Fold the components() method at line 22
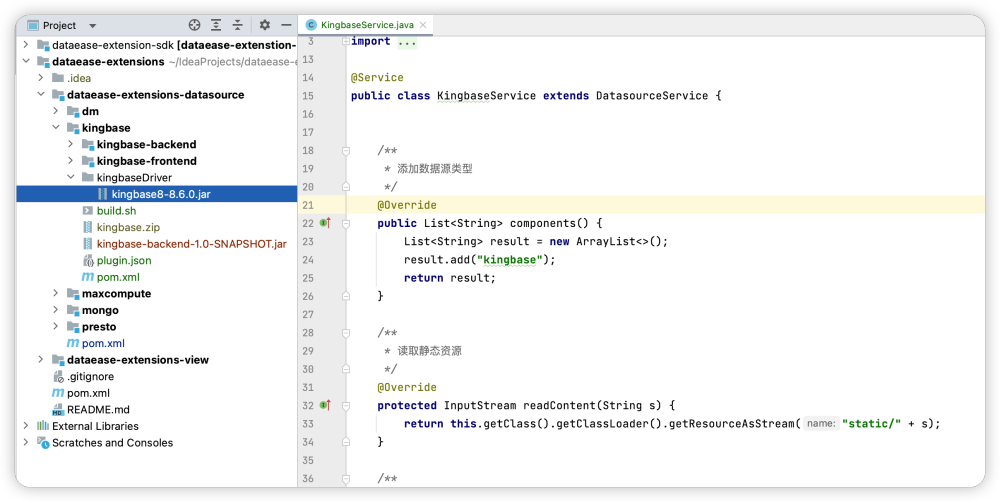This screenshot has width=1000, height=502. (346, 223)
